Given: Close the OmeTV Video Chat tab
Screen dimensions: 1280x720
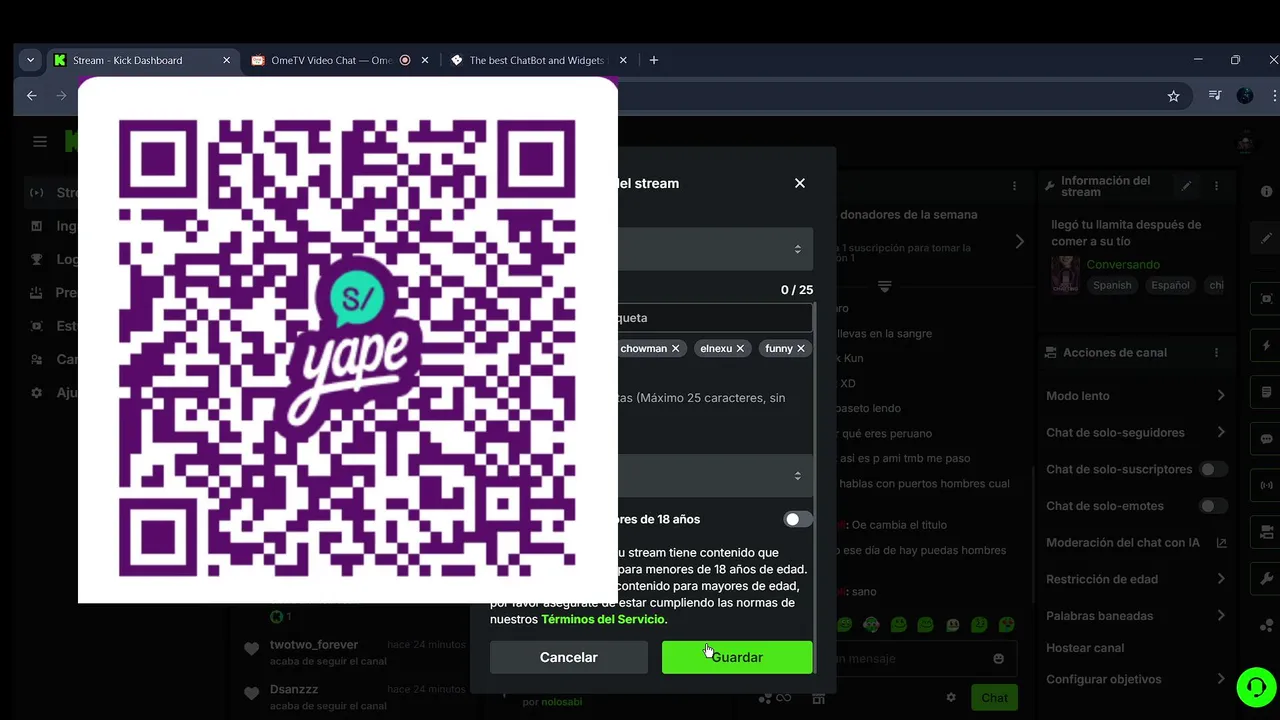Looking at the screenshot, I should coord(425,60).
